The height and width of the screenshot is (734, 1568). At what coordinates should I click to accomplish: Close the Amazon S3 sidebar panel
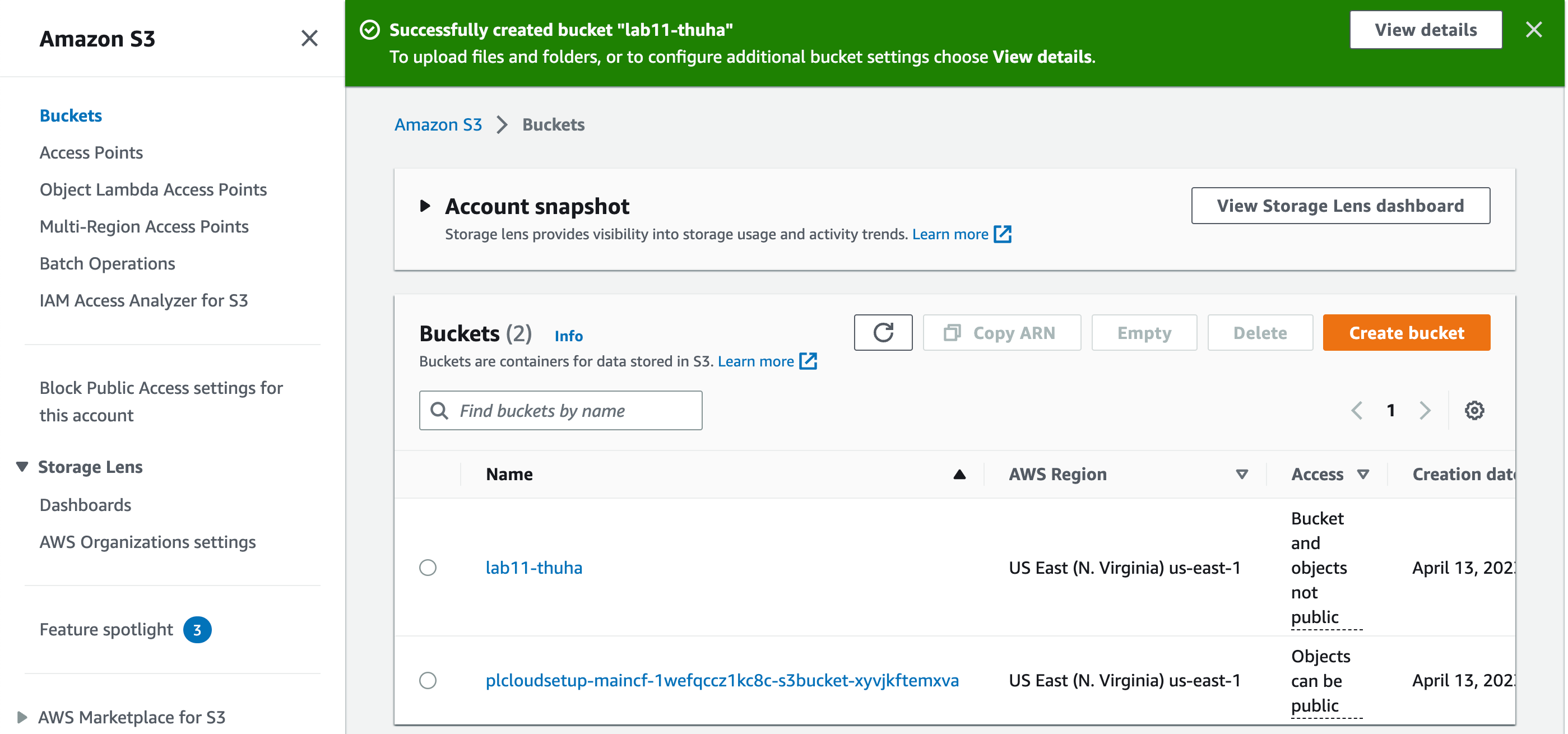point(309,38)
